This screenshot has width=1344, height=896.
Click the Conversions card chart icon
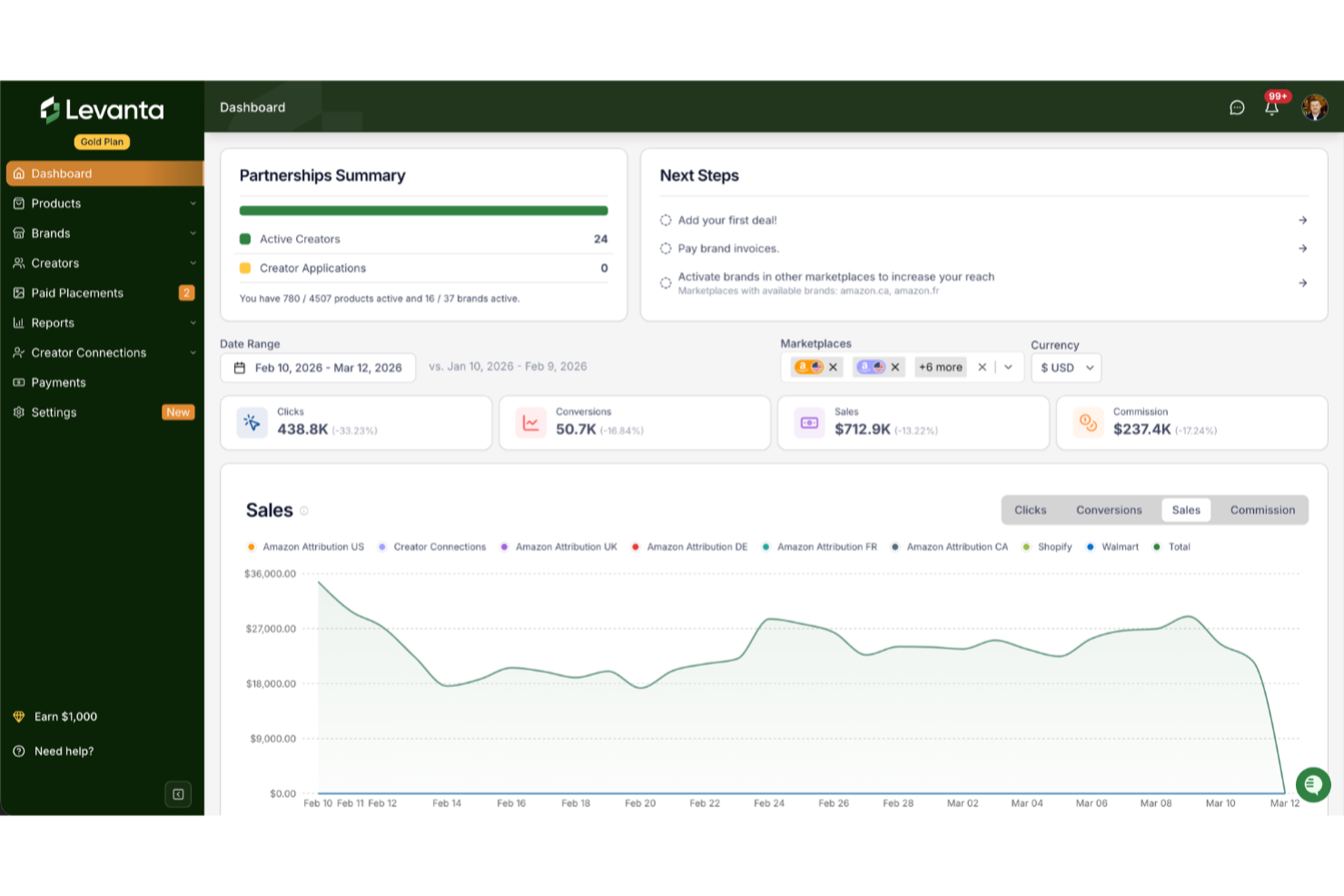point(529,422)
